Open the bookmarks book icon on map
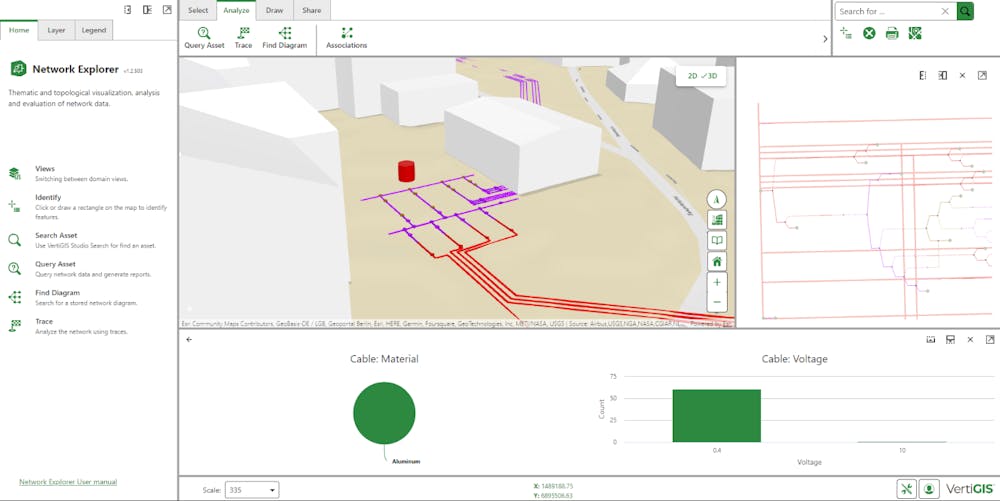 717,240
